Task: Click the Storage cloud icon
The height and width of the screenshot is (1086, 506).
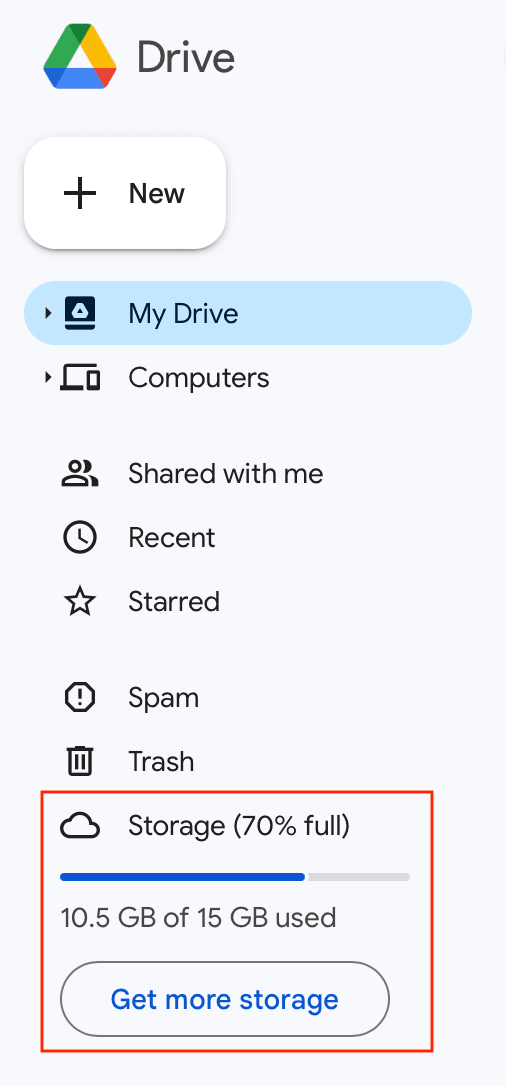Action: (80, 826)
